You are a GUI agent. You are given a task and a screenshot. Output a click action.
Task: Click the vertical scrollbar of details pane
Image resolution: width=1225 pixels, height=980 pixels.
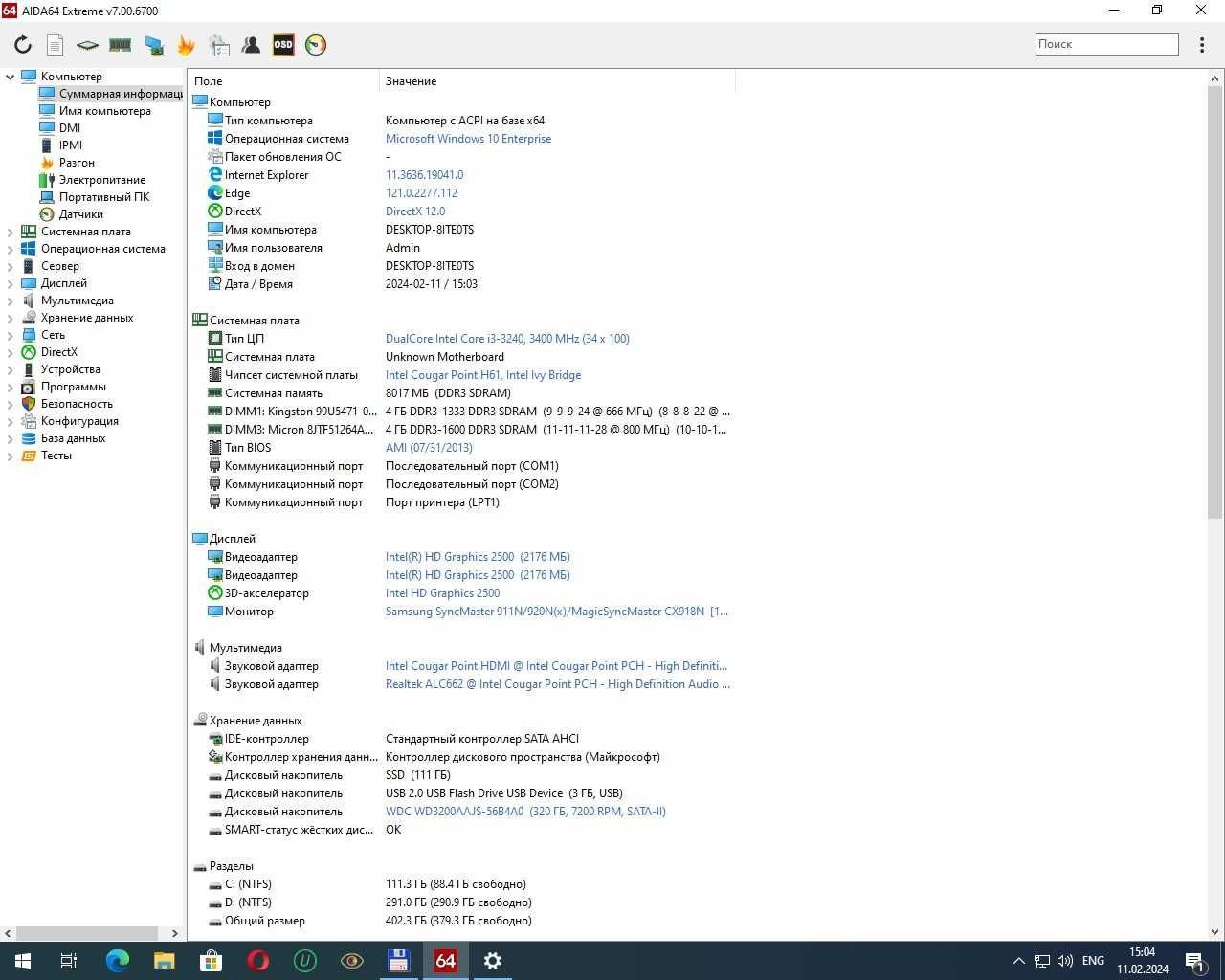pyautogui.click(x=1215, y=301)
